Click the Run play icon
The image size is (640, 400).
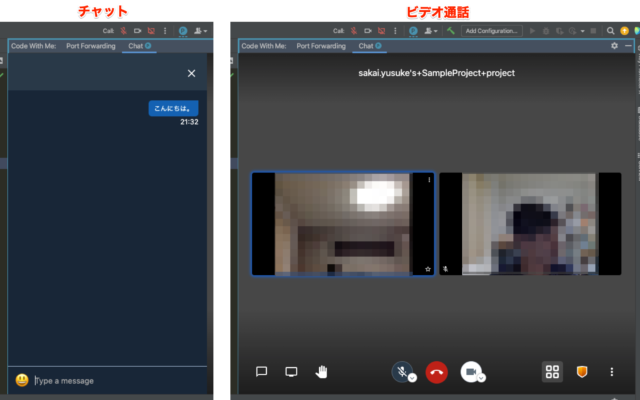(x=532, y=31)
